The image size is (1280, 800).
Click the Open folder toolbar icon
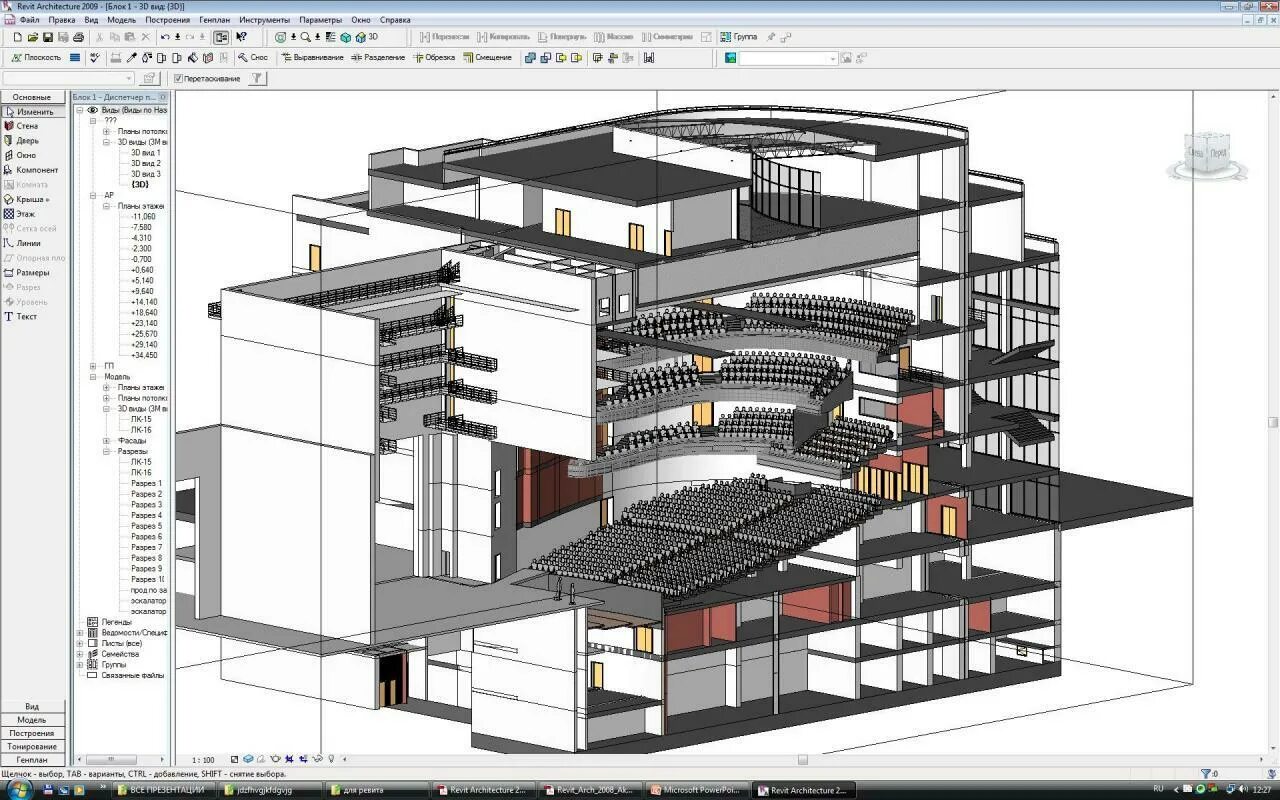click(x=33, y=37)
